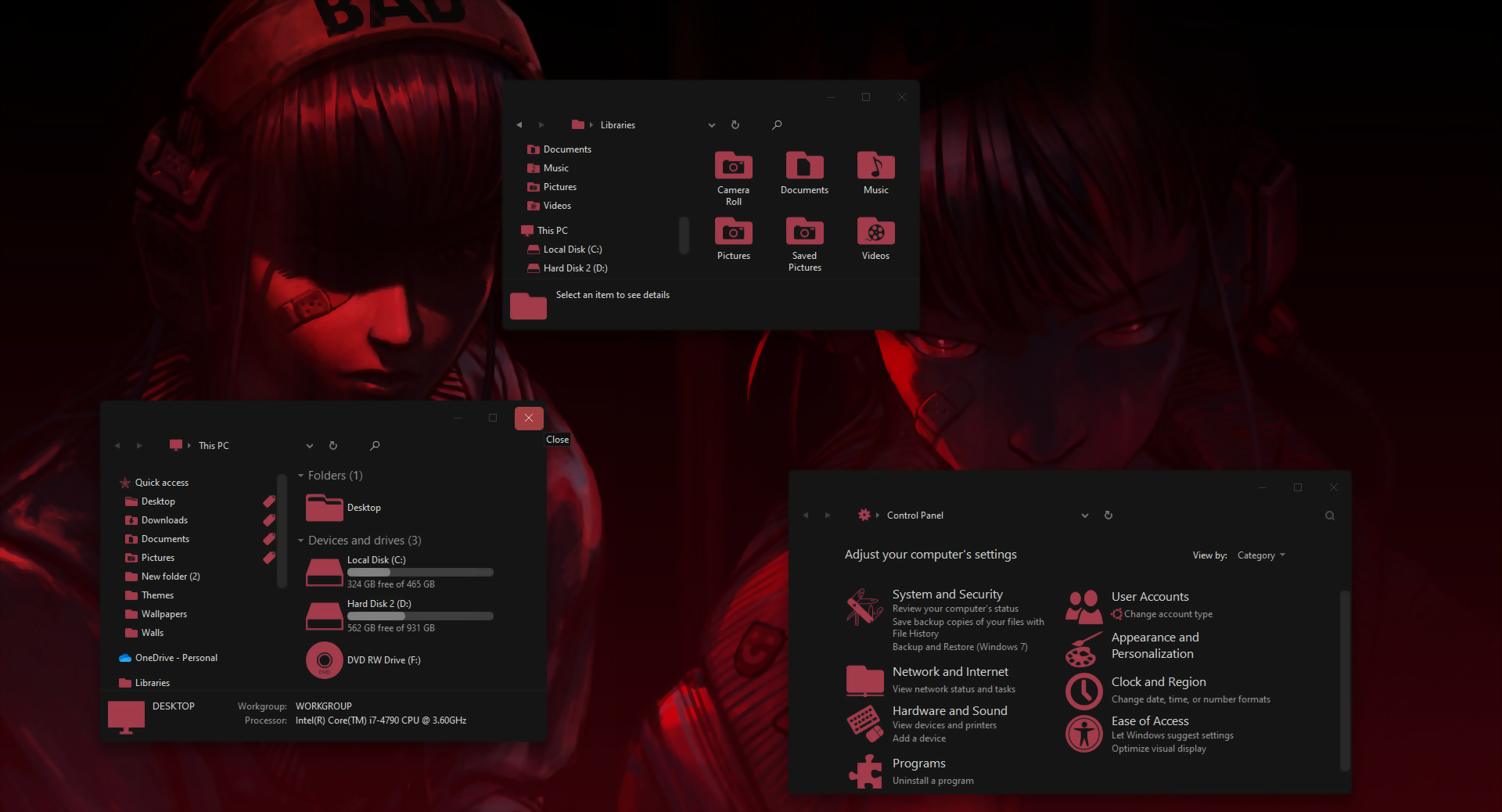1502x812 pixels.
Task: Click the Change account type link
Action: point(1167,614)
